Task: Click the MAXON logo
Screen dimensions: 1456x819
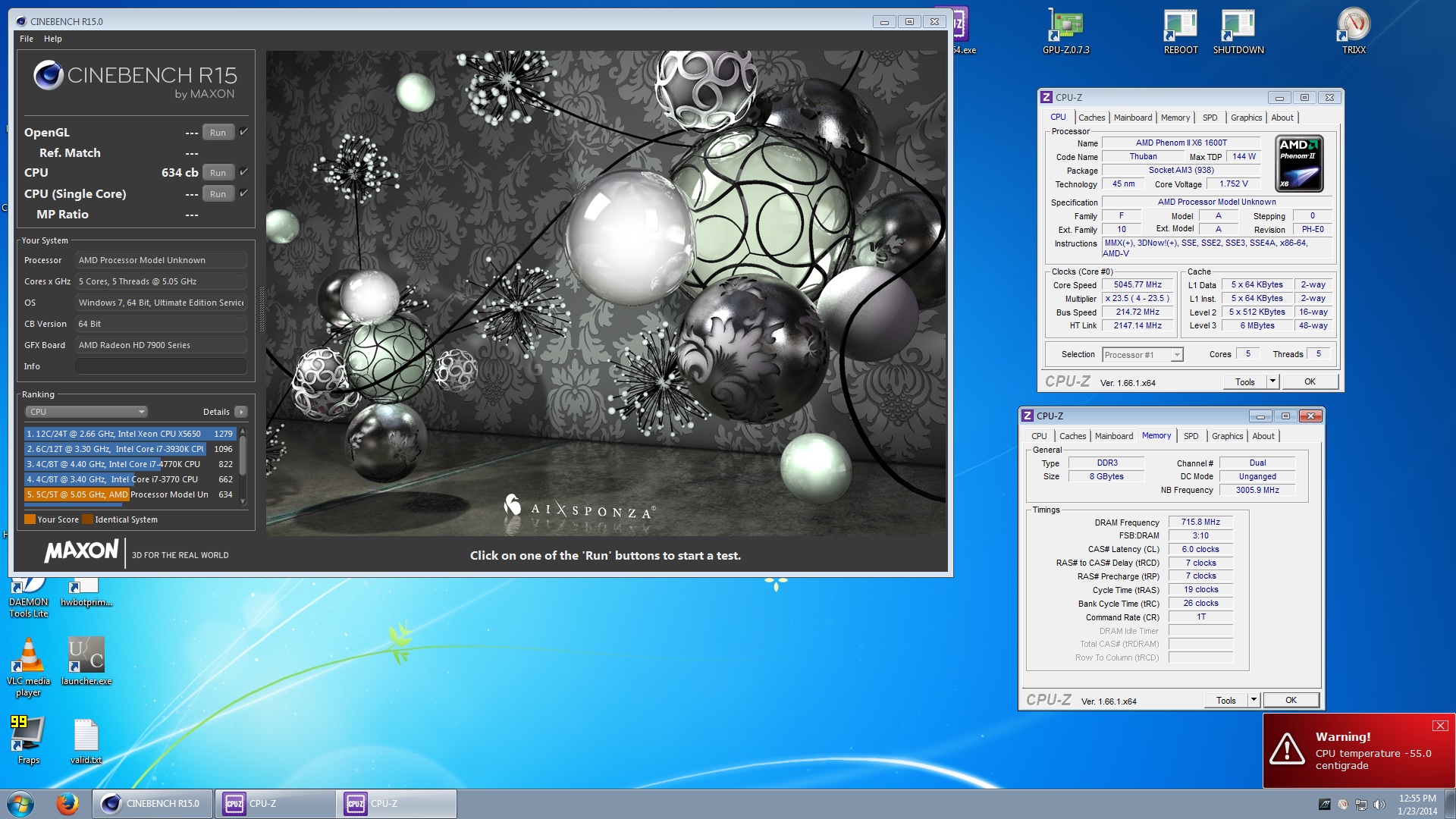Action: pyautogui.click(x=82, y=551)
